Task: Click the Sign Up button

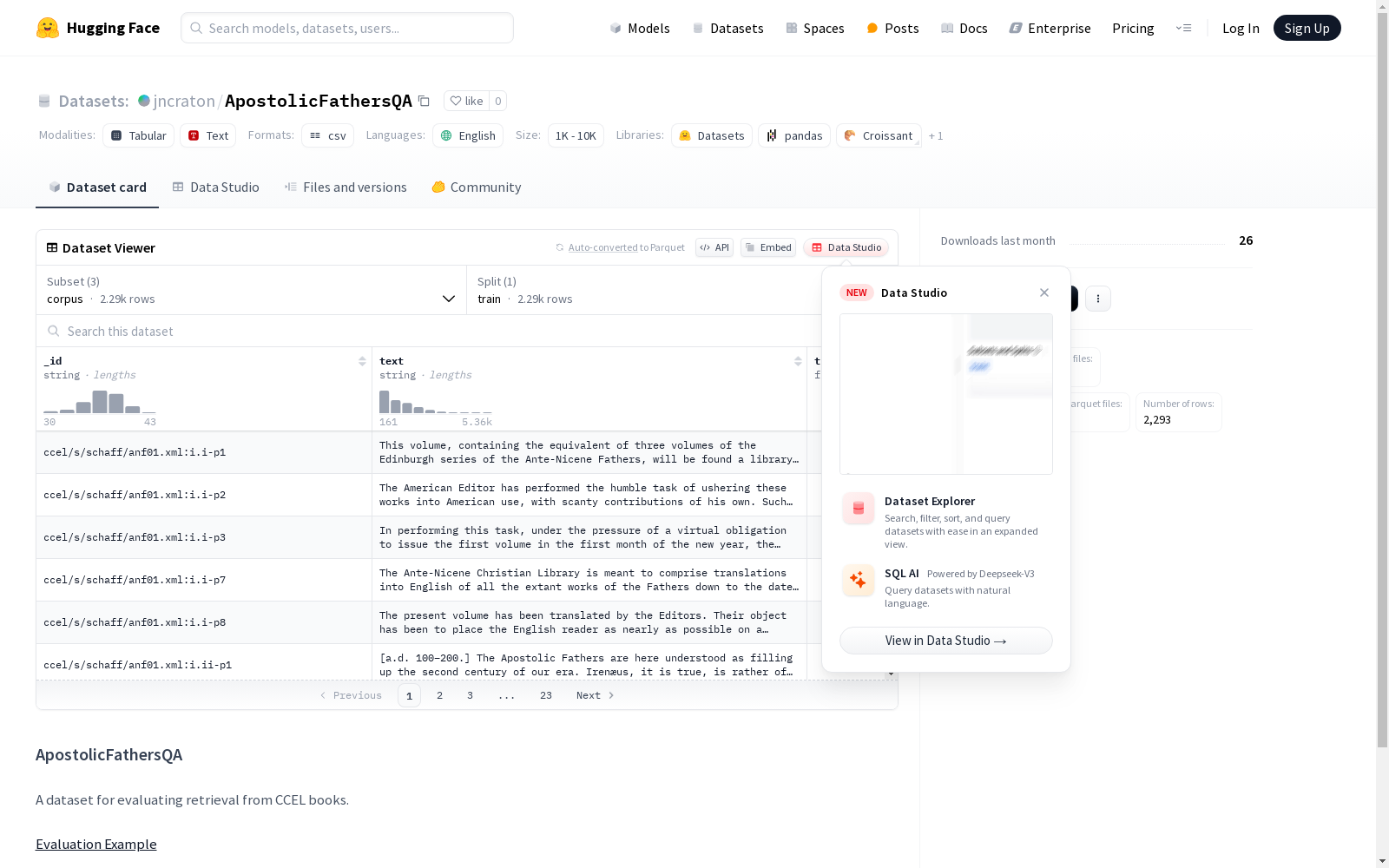Action: [x=1307, y=28]
